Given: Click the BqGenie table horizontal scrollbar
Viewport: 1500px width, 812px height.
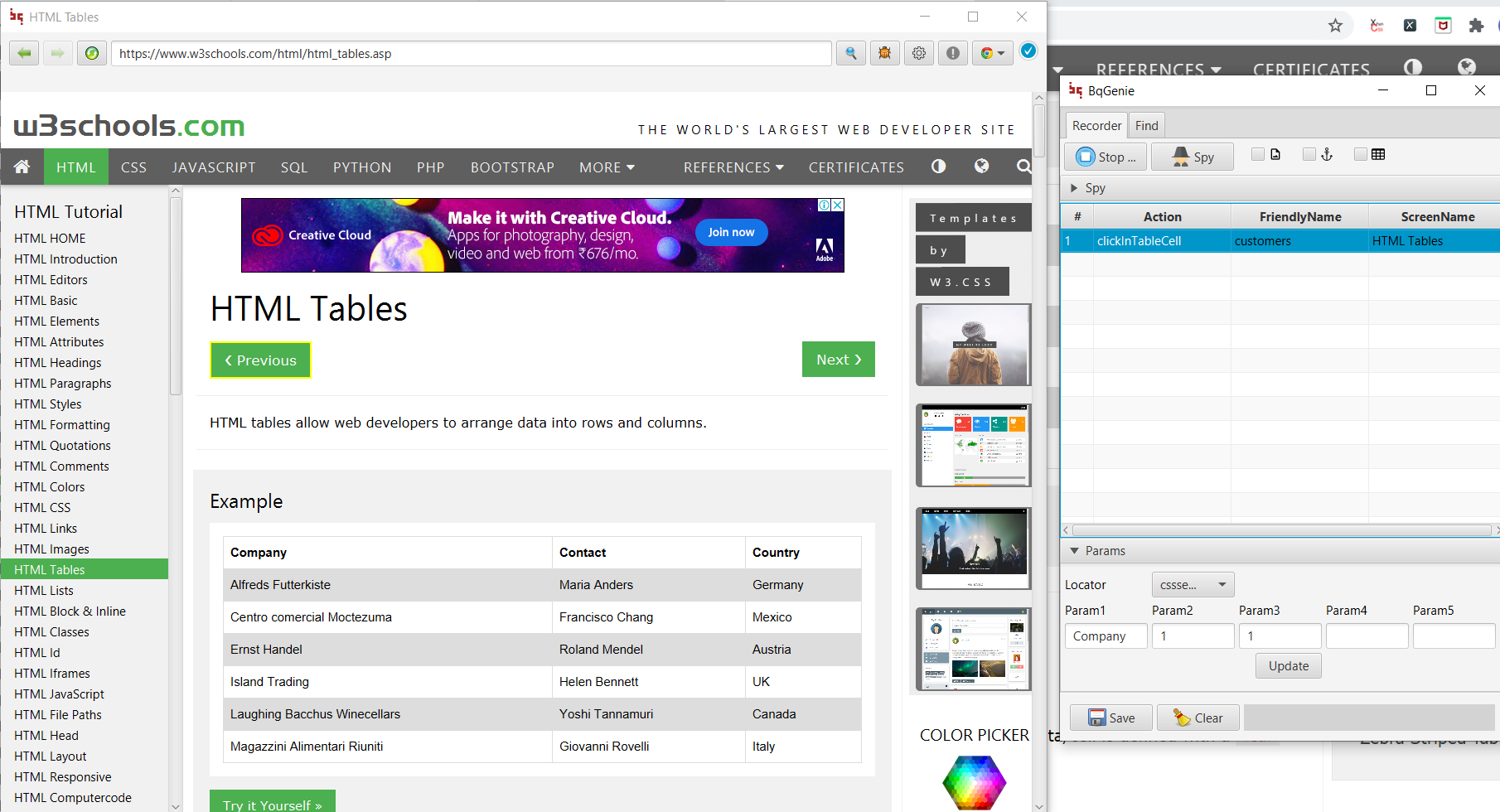Looking at the screenshot, I should coord(1280,529).
